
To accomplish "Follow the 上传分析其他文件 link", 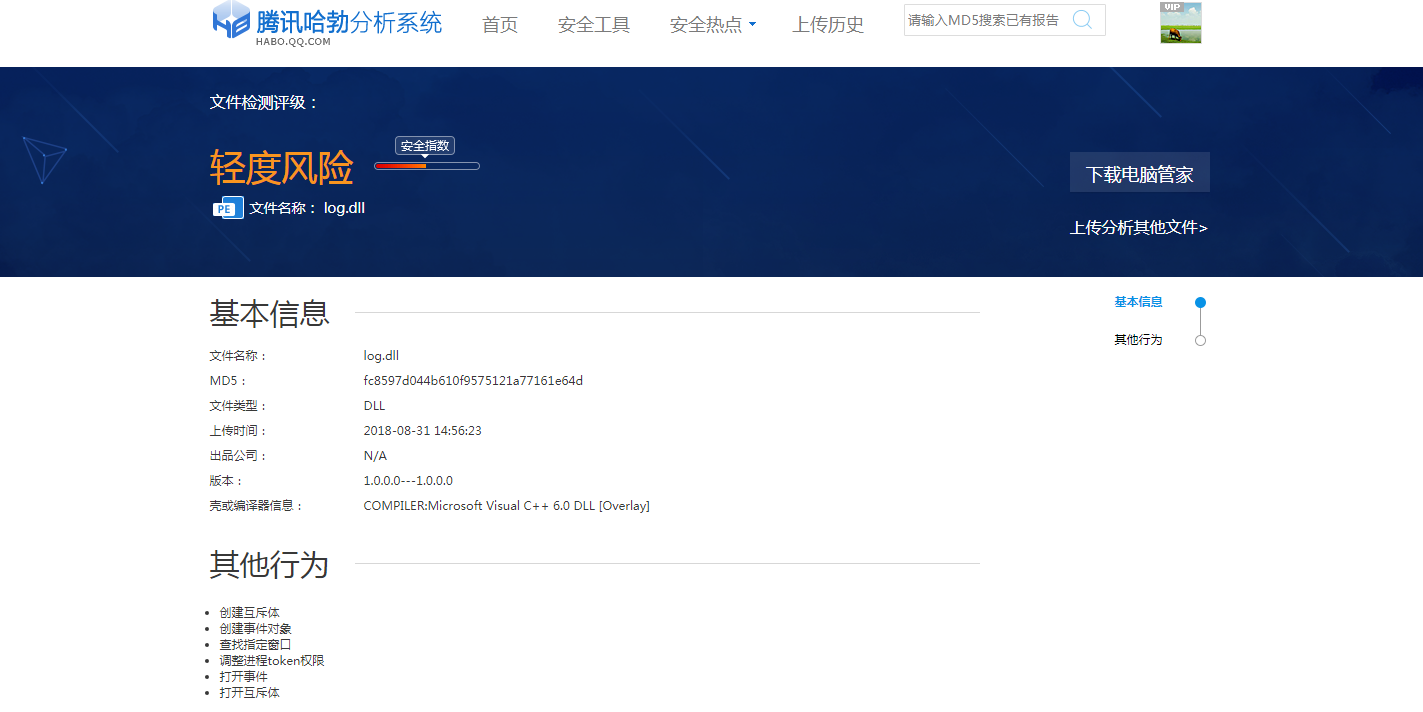I will 1139,228.
